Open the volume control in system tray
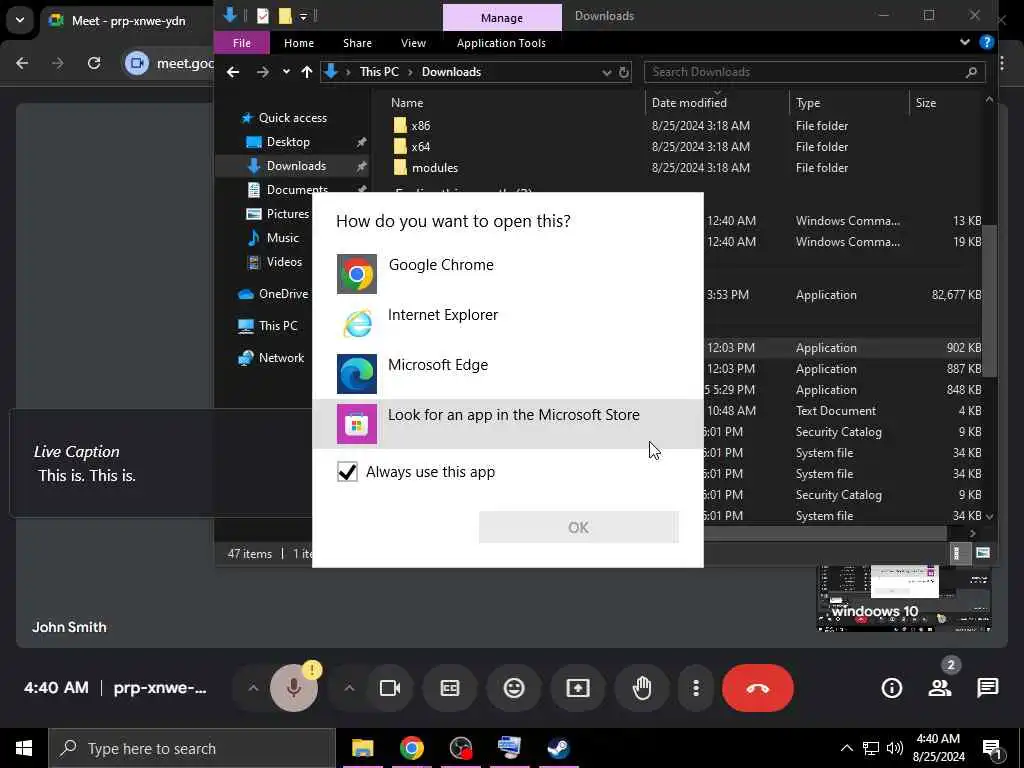1024x768 pixels. click(895, 748)
